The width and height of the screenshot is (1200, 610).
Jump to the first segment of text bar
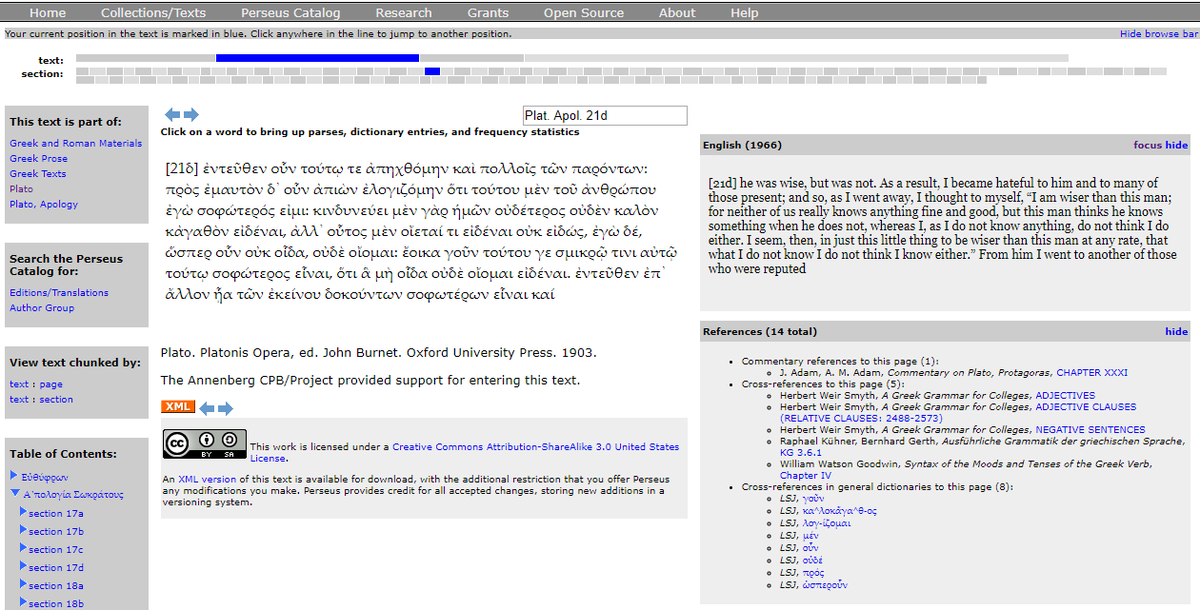pyautogui.click(x=145, y=58)
